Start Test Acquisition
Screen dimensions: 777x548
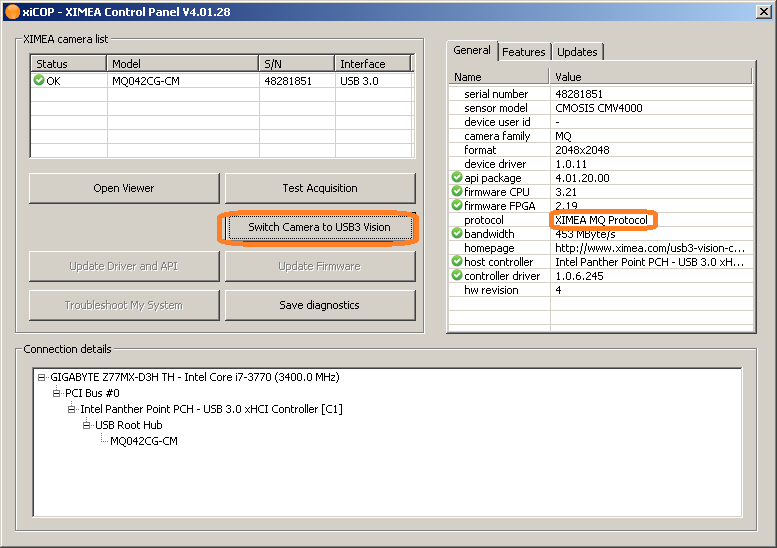click(320, 188)
